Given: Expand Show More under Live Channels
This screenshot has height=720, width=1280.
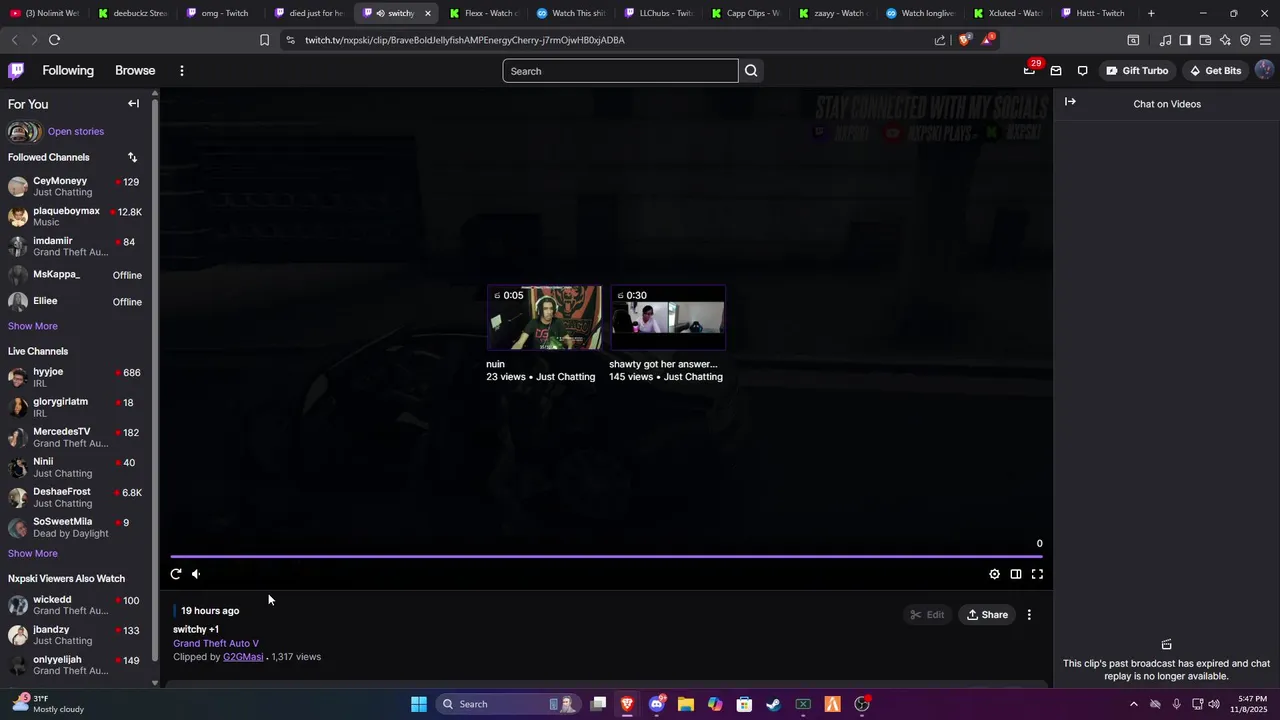Looking at the screenshot, I should pyautogui.click(x=33, y=554).
